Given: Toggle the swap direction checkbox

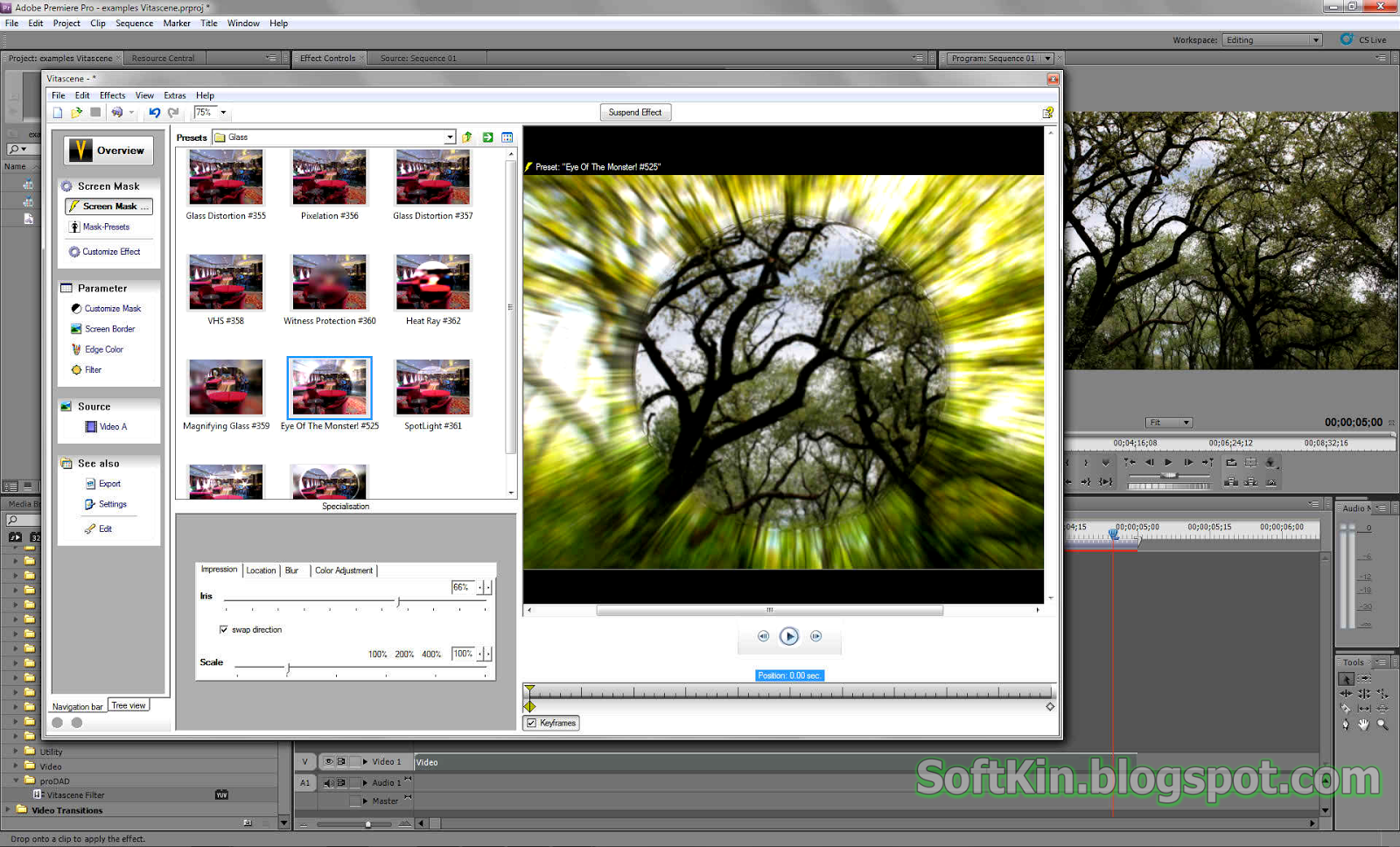Looking at the screenshot, I should pyautogui.click(x=224, y=630).
